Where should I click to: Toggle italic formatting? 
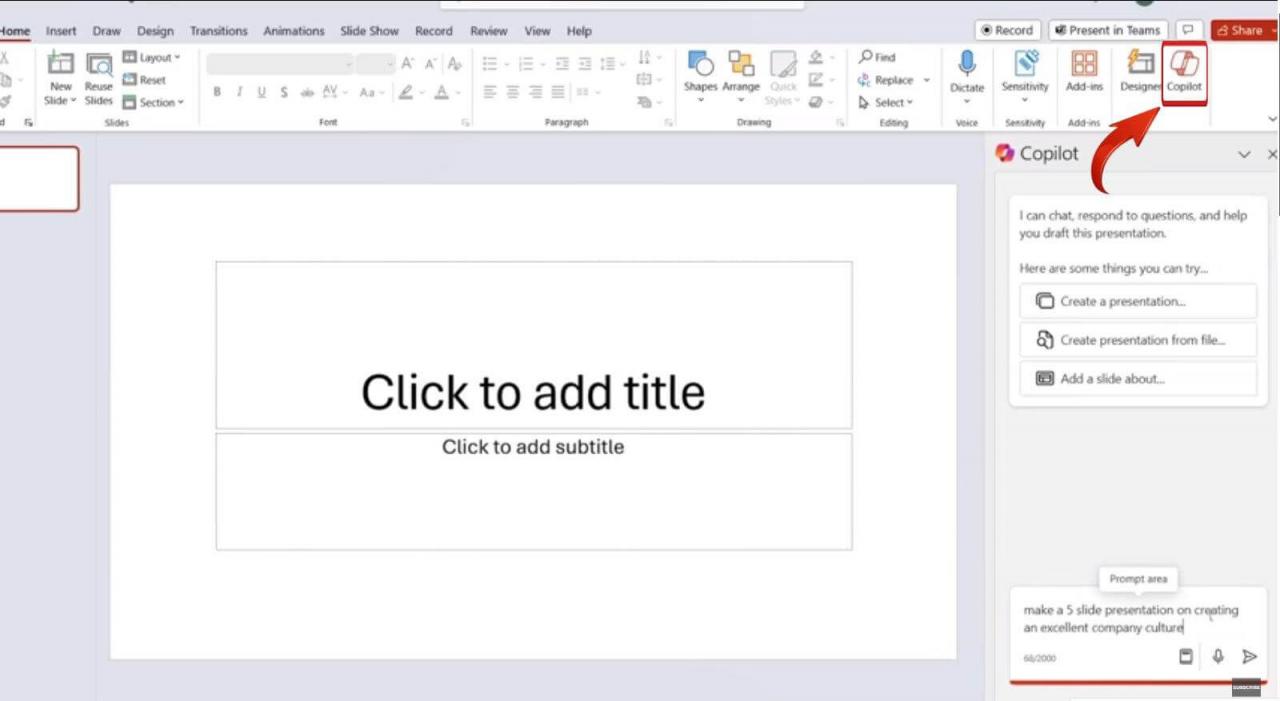[x=239, y=91]
